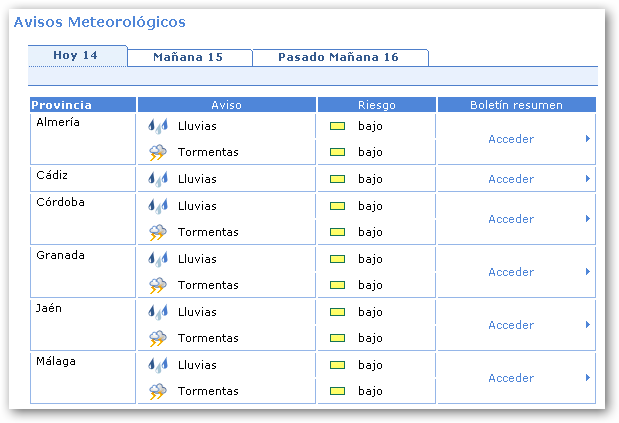
Task: Click the storm icon in Almería row
Action: pos(157,152)
